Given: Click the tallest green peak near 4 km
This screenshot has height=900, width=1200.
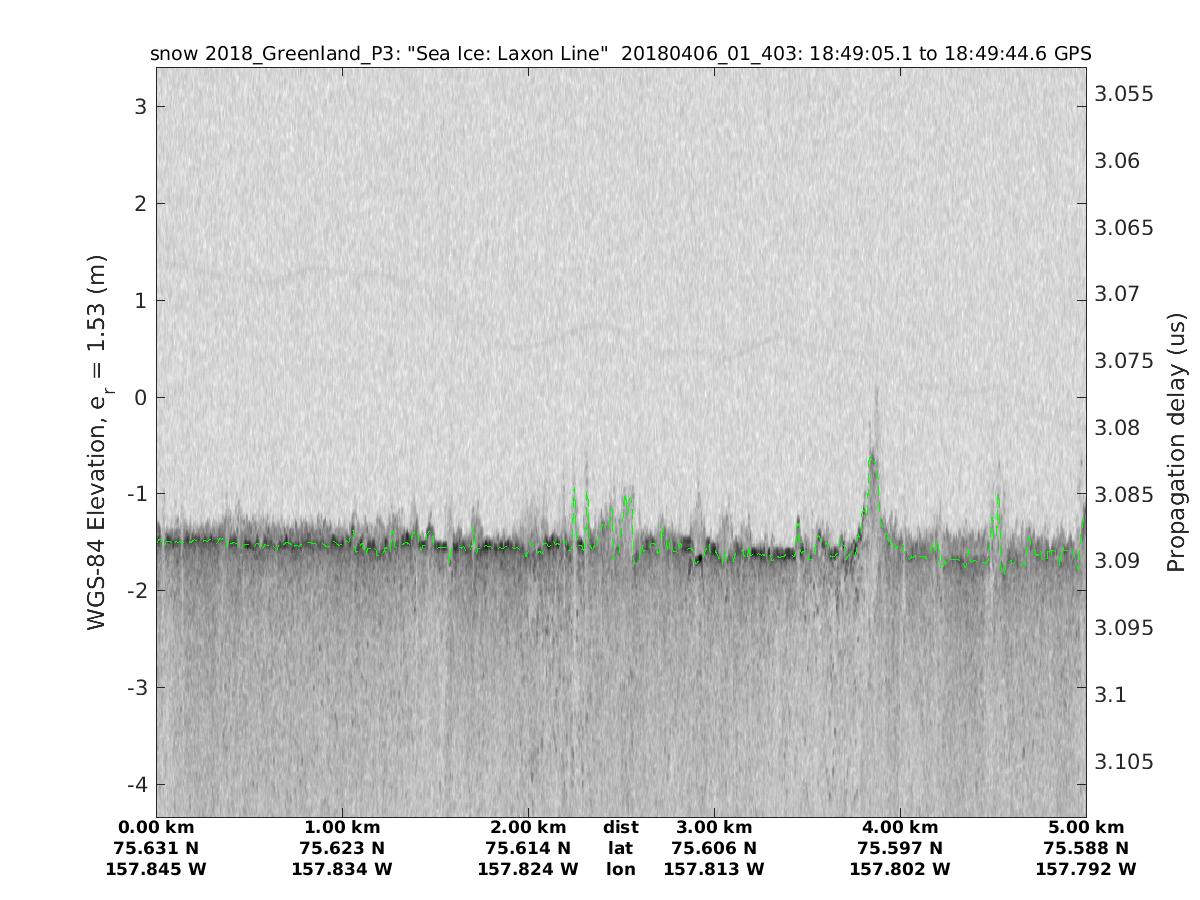Looking at the screenshot, I should pos(872,458).
